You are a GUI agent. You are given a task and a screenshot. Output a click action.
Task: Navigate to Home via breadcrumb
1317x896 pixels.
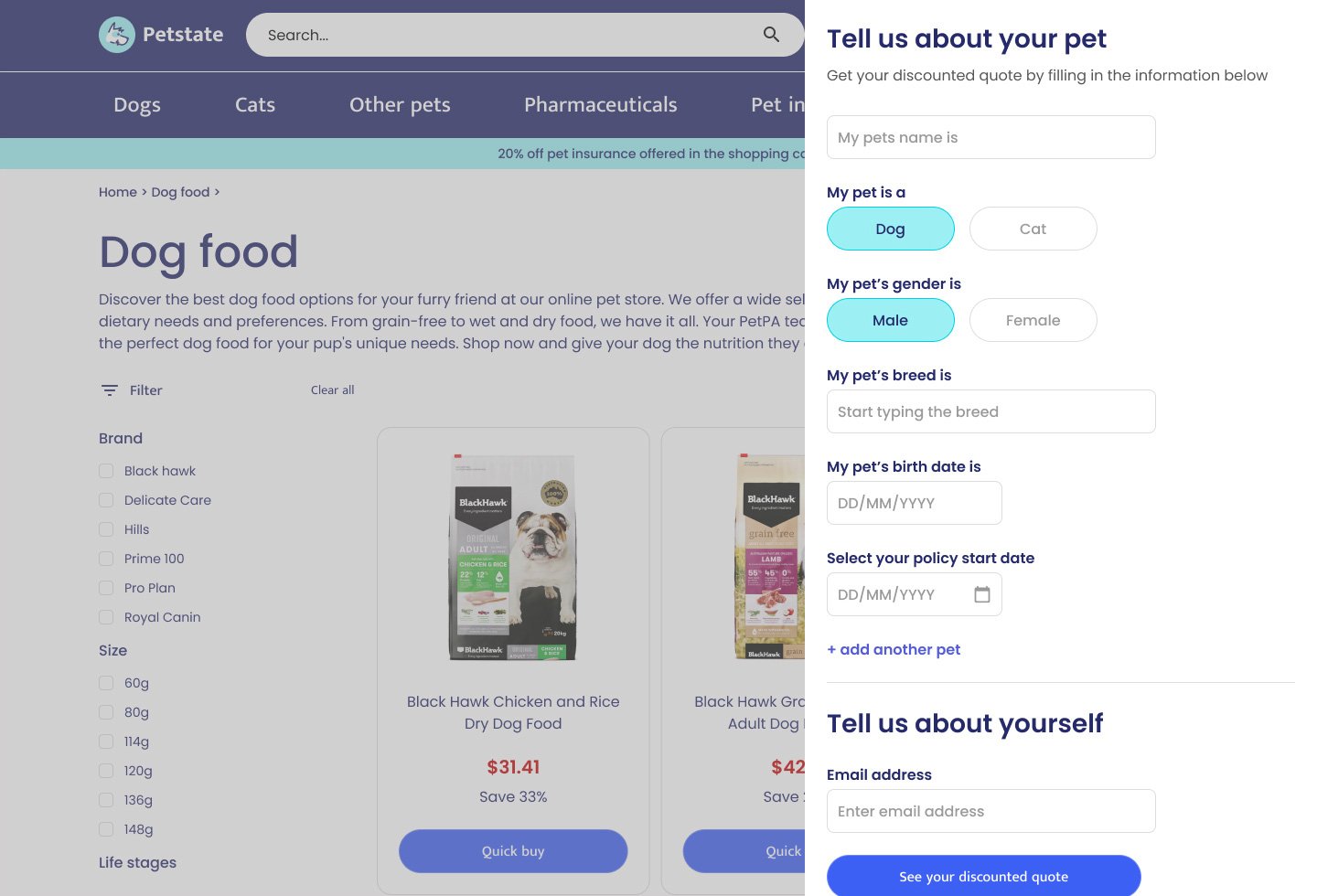[118, 192]
